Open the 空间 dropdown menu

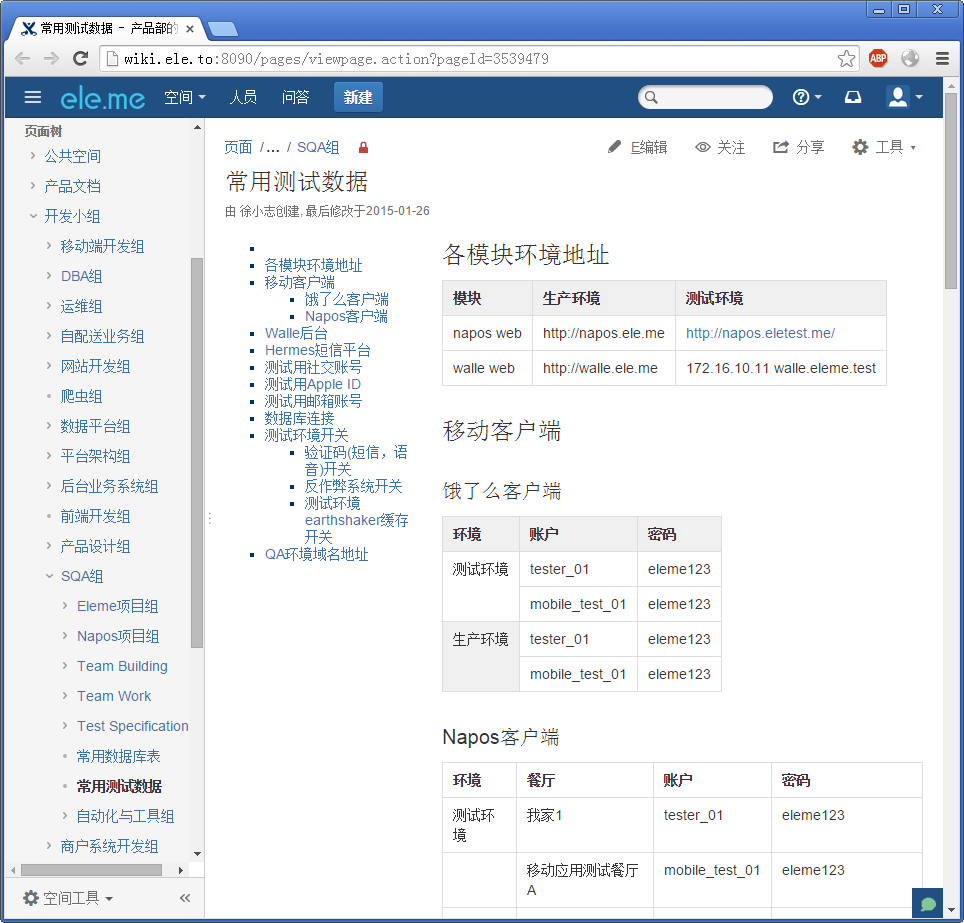tap(184, 97)
